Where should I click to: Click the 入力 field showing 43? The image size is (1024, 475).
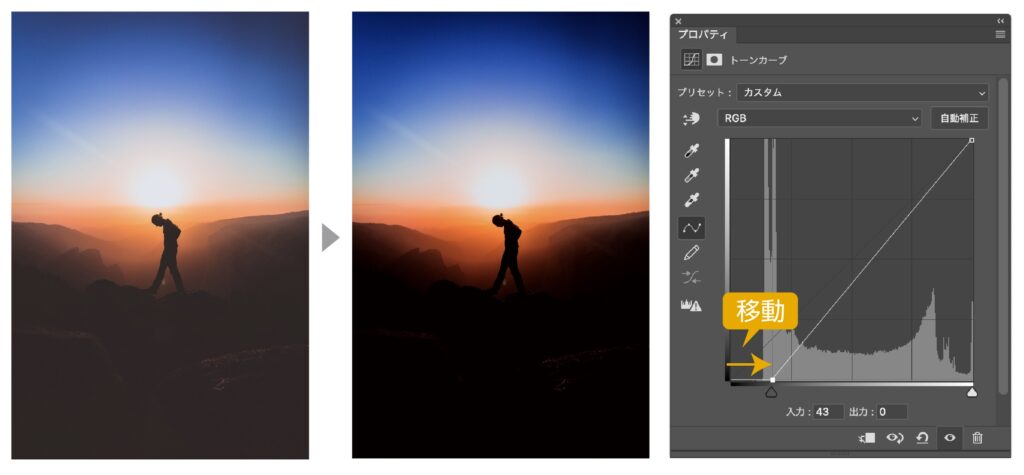828,412
